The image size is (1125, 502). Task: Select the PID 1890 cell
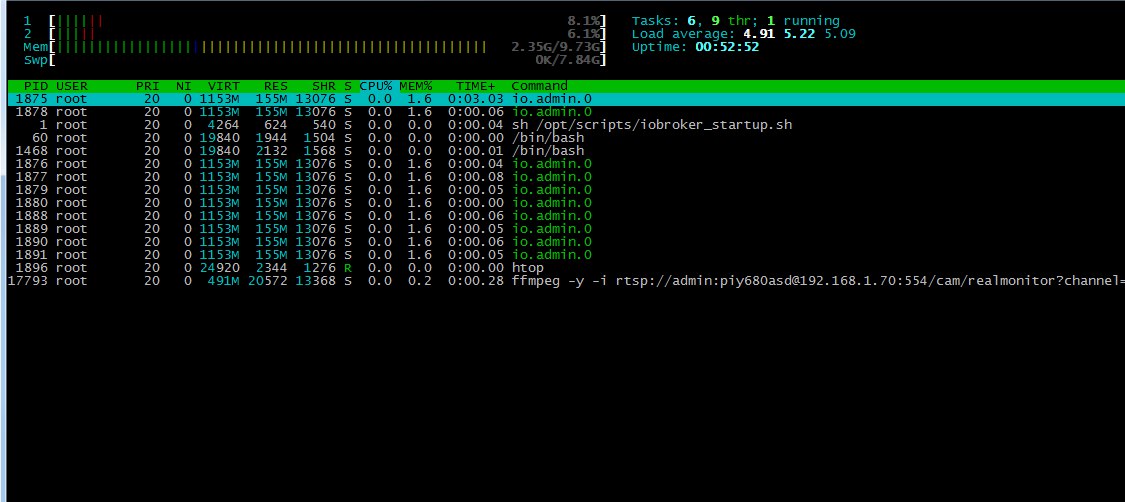pyautogui.click(x=32, y=241)
